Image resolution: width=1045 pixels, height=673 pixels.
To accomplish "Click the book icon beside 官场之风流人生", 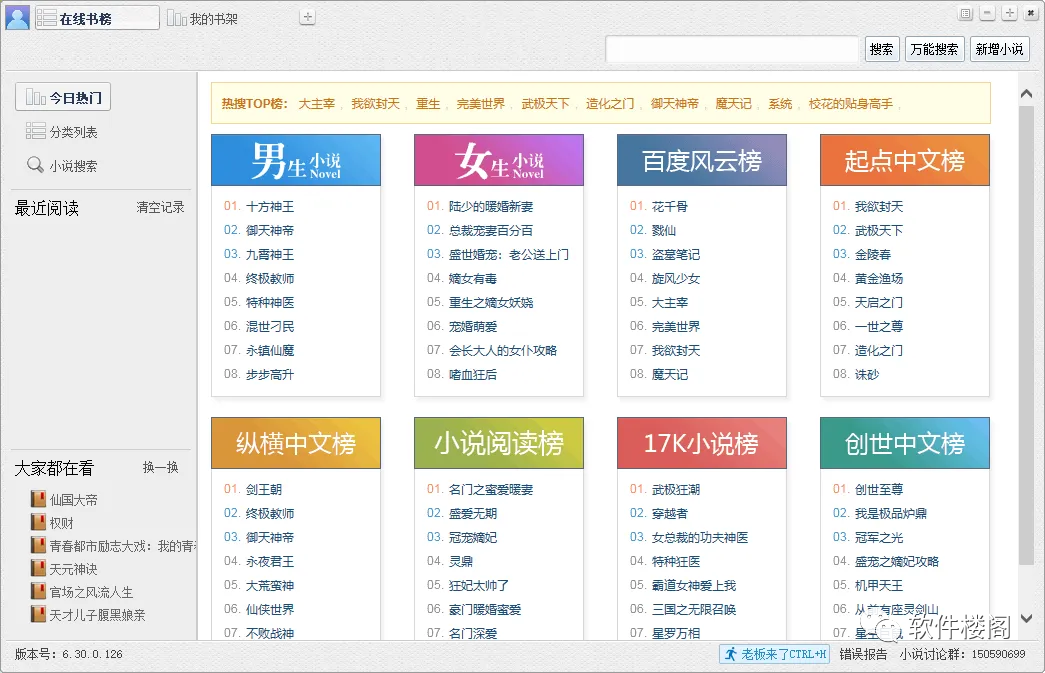I will 38,591.
